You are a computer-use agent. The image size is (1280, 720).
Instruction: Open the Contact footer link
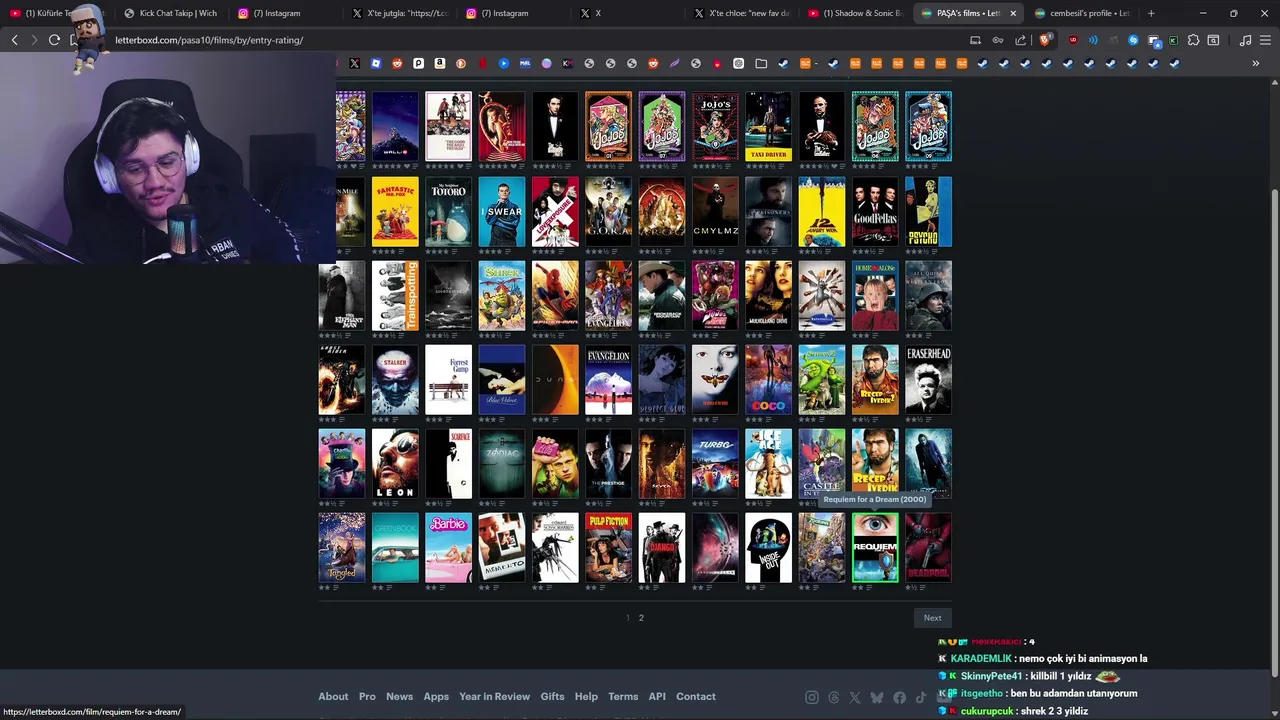pyautogui.click(x=696, y=697)
